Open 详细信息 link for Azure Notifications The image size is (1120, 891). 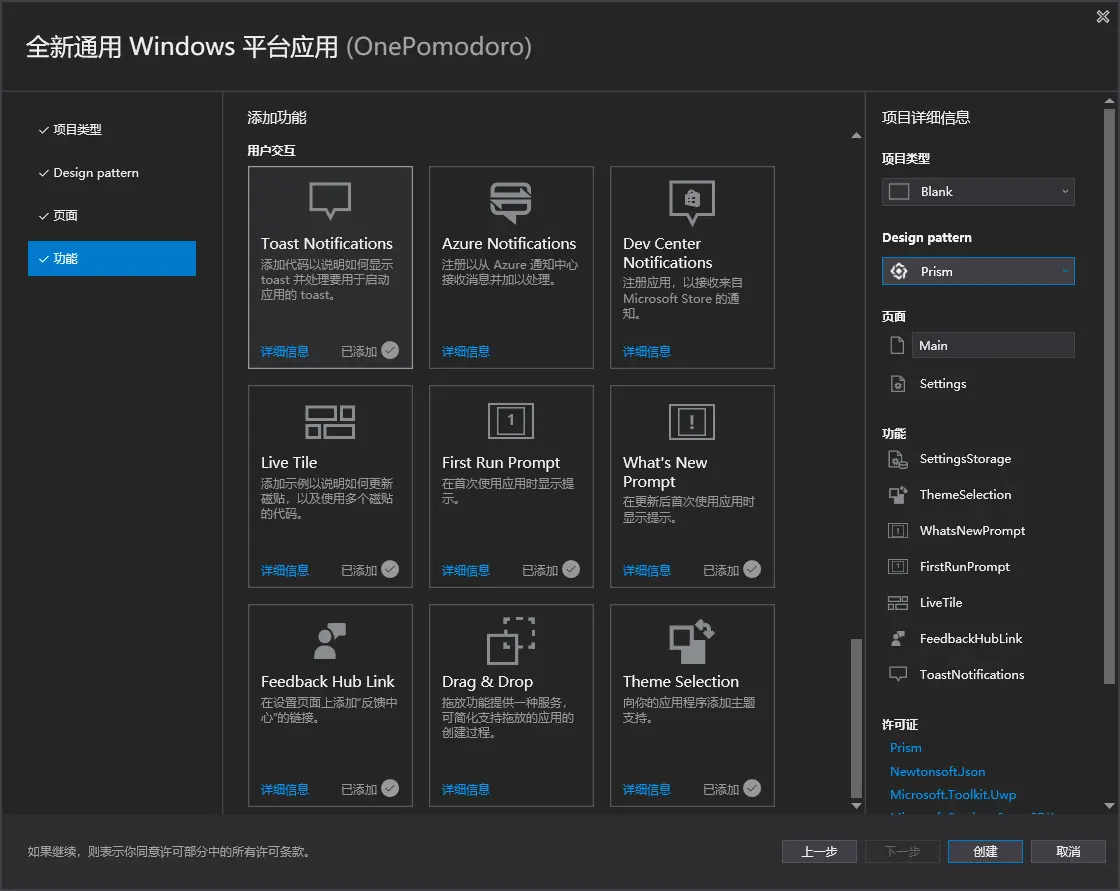[466, 352]
